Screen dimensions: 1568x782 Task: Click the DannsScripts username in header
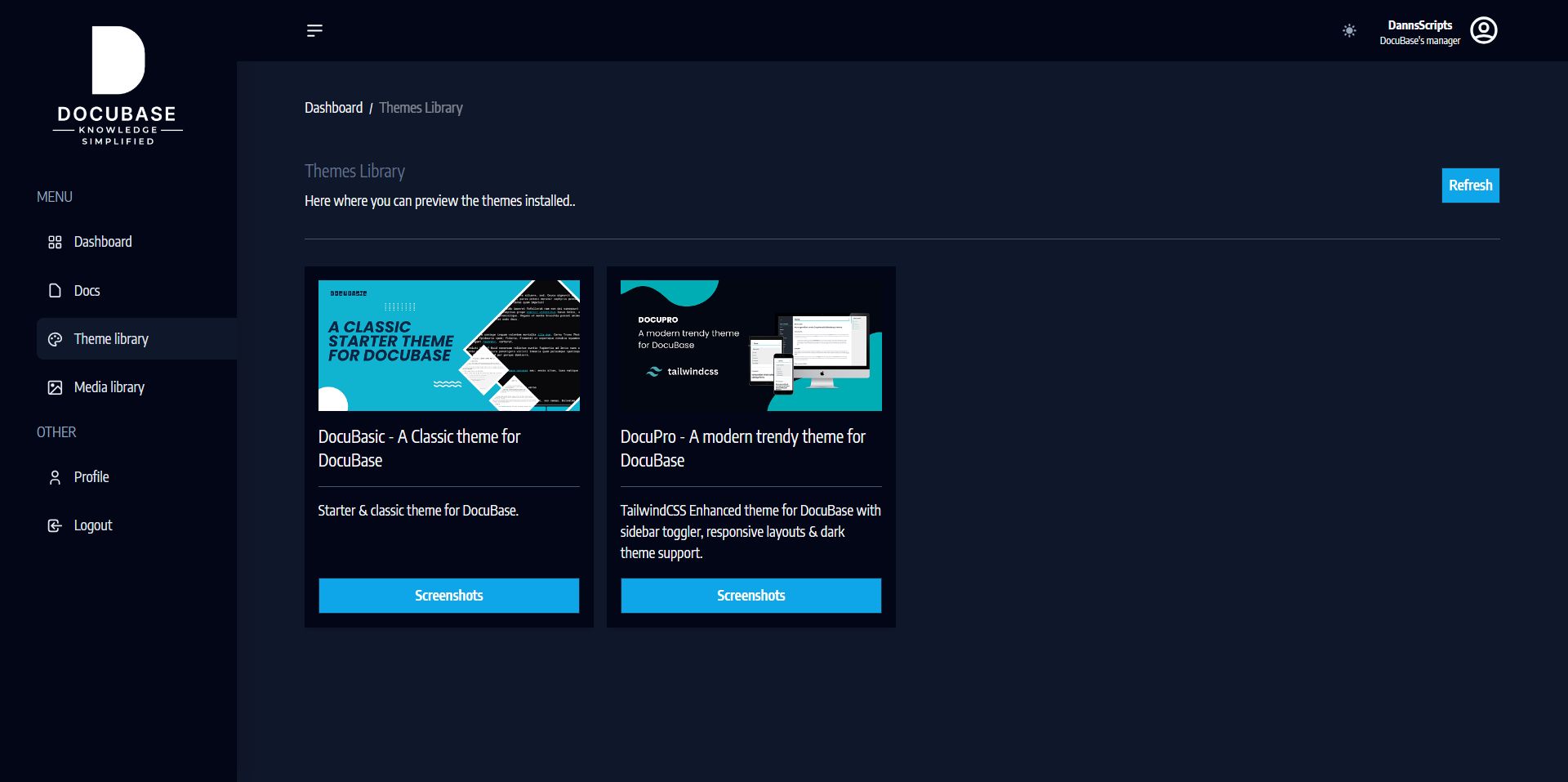(1420, 25)
